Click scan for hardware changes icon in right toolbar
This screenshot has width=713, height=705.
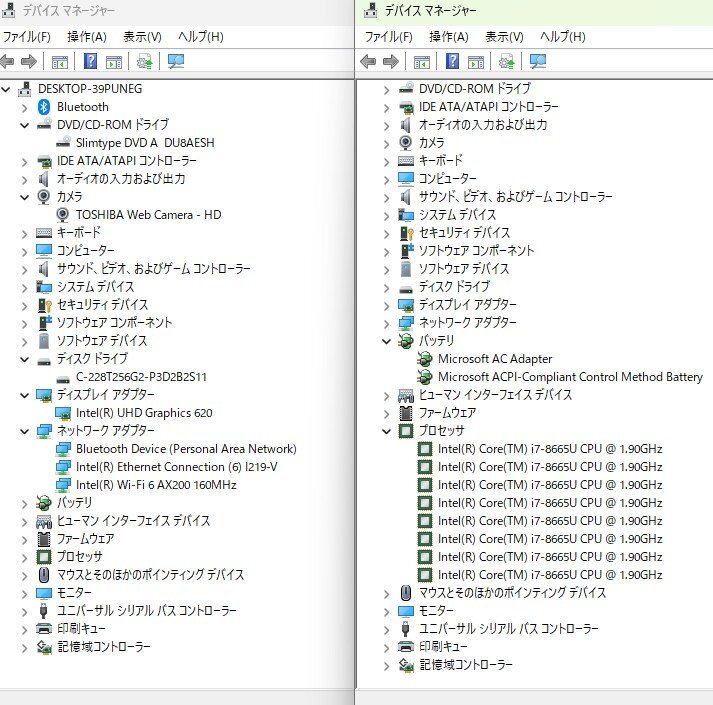pos(537,61)
